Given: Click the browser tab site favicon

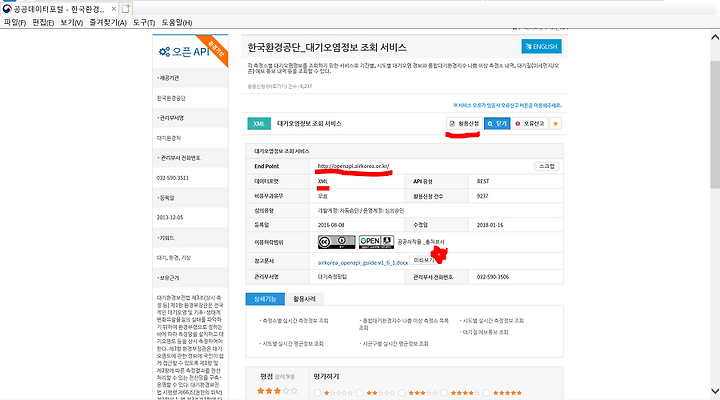Looking at the screenshot, I should click(x=7, y=9).
